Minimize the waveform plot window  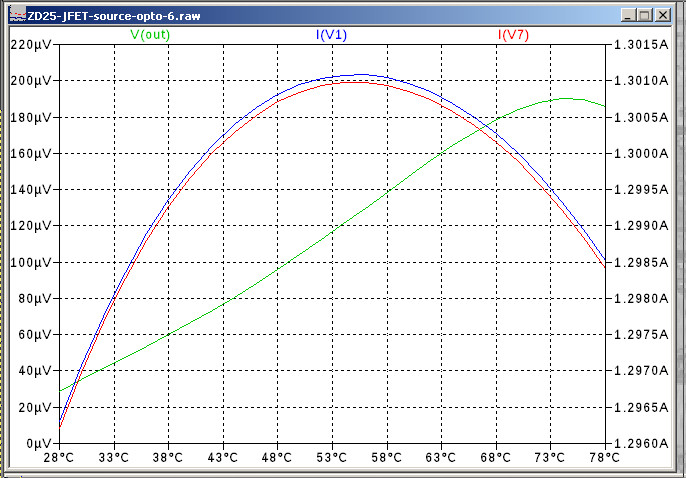[x=628, y=15]
